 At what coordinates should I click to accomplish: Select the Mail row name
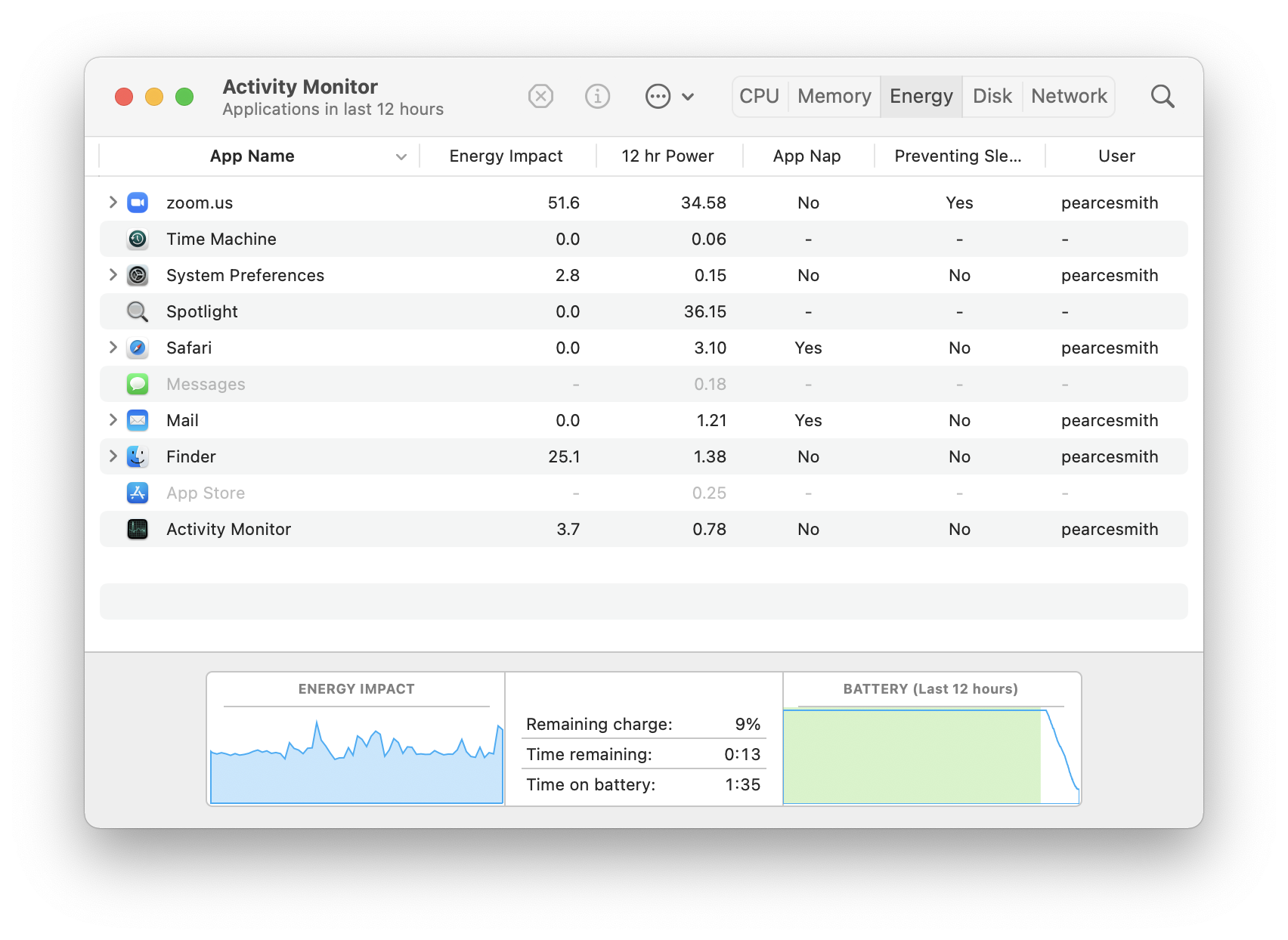pos(182,420)
